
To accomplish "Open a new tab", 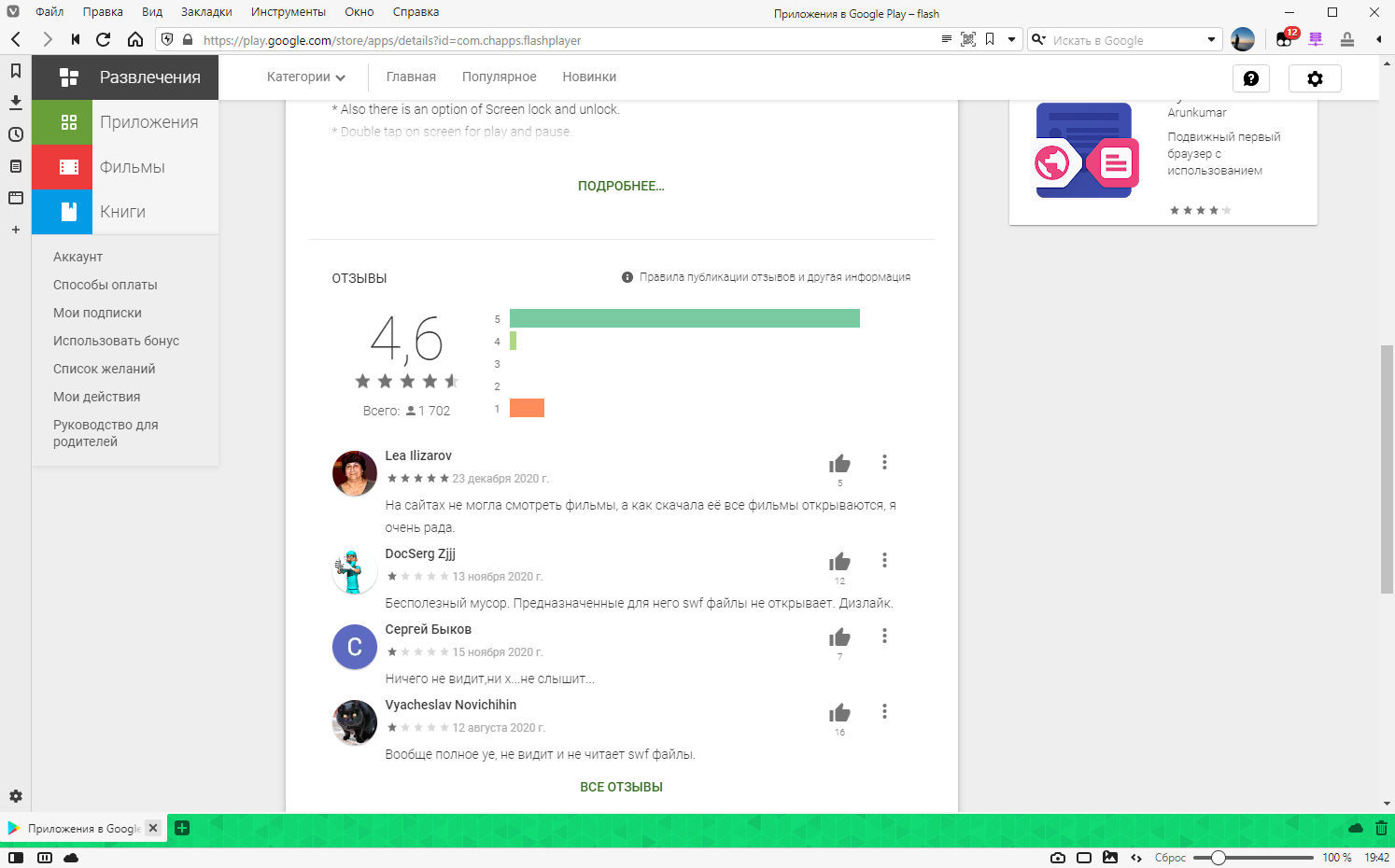I will [x=182, y=828].
